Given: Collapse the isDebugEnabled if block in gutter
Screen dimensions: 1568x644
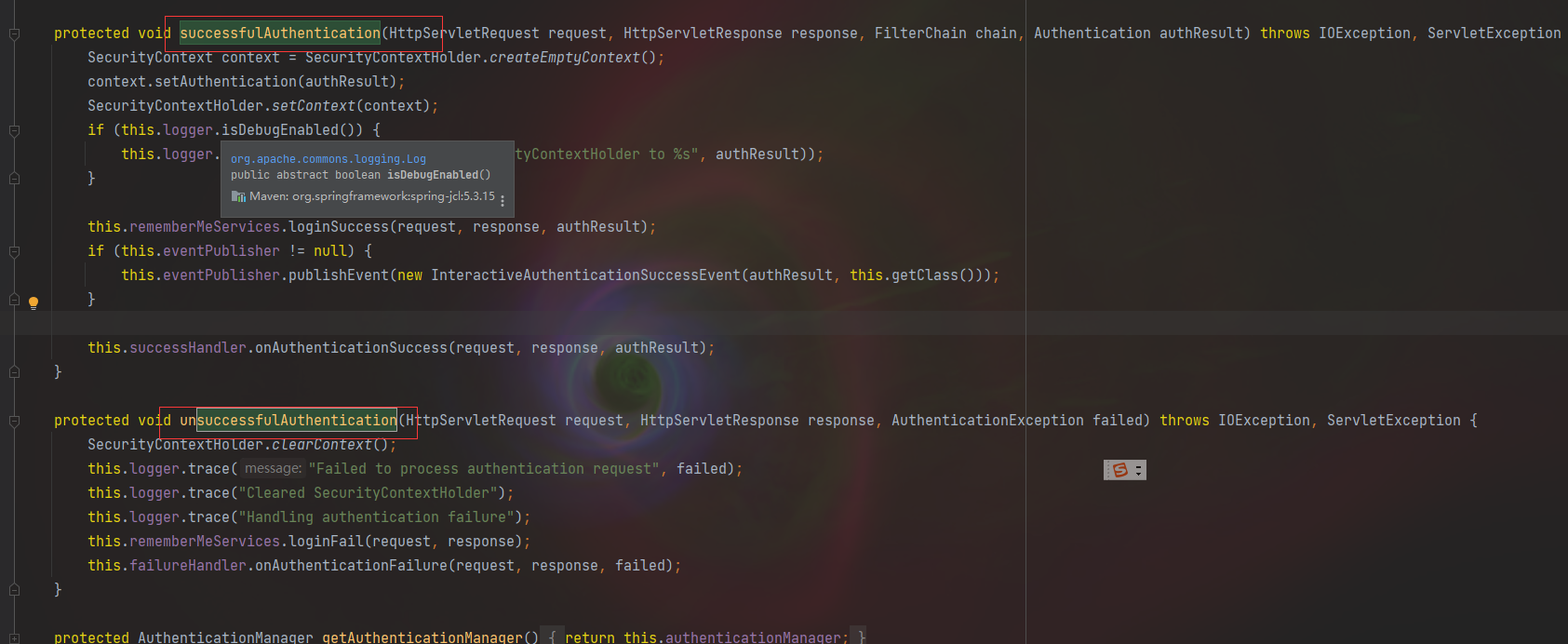Looking at the screenshot, I should (x=14, y=130).
